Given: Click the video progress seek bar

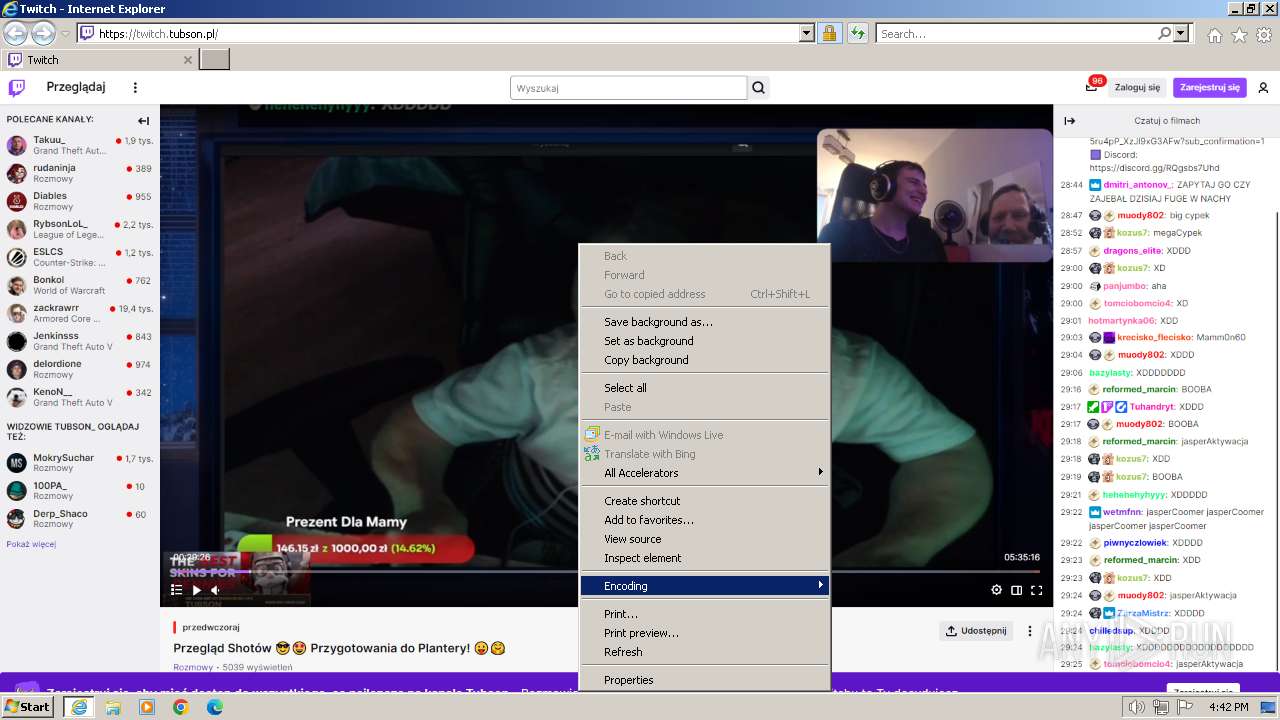Looking at the screenshot, I should 606,572.
